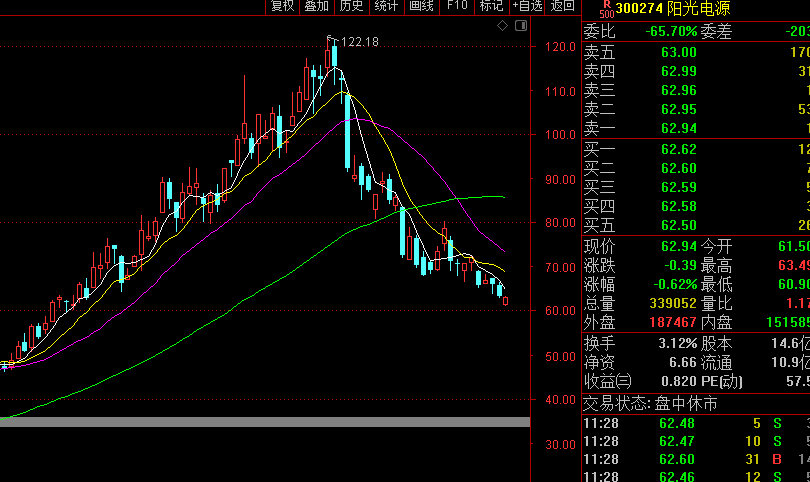This screenshot has width=810, height=482.
Task: Select the 画线 drawing tool
Action: coord(422,6)
